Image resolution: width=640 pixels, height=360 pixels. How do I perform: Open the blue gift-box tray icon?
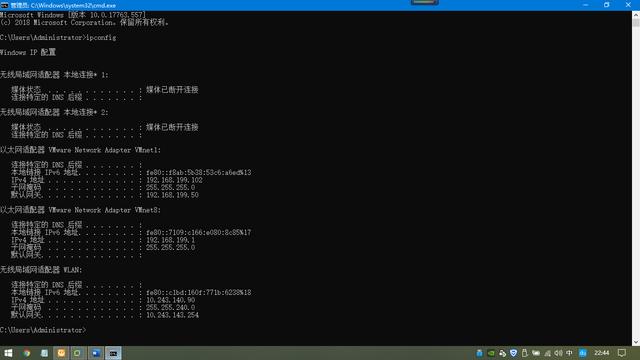pyautogui.click(x=479, y=353)
